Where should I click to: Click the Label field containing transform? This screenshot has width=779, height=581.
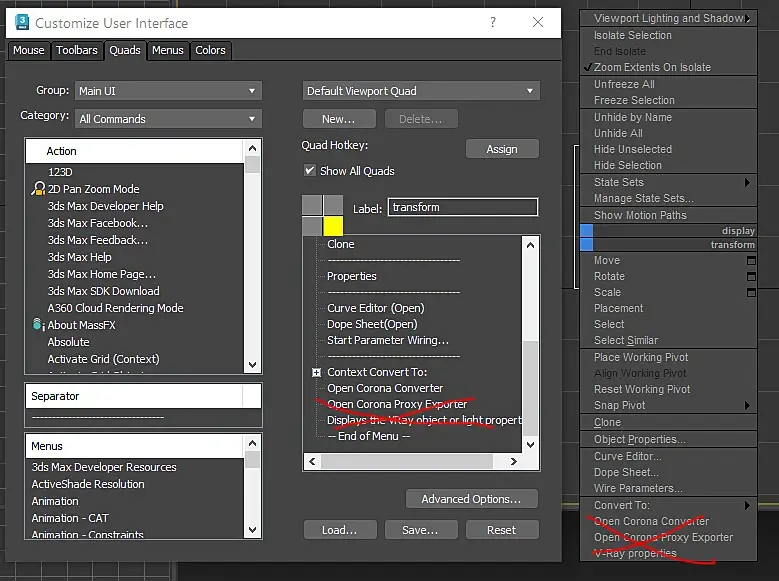[463, 207]
